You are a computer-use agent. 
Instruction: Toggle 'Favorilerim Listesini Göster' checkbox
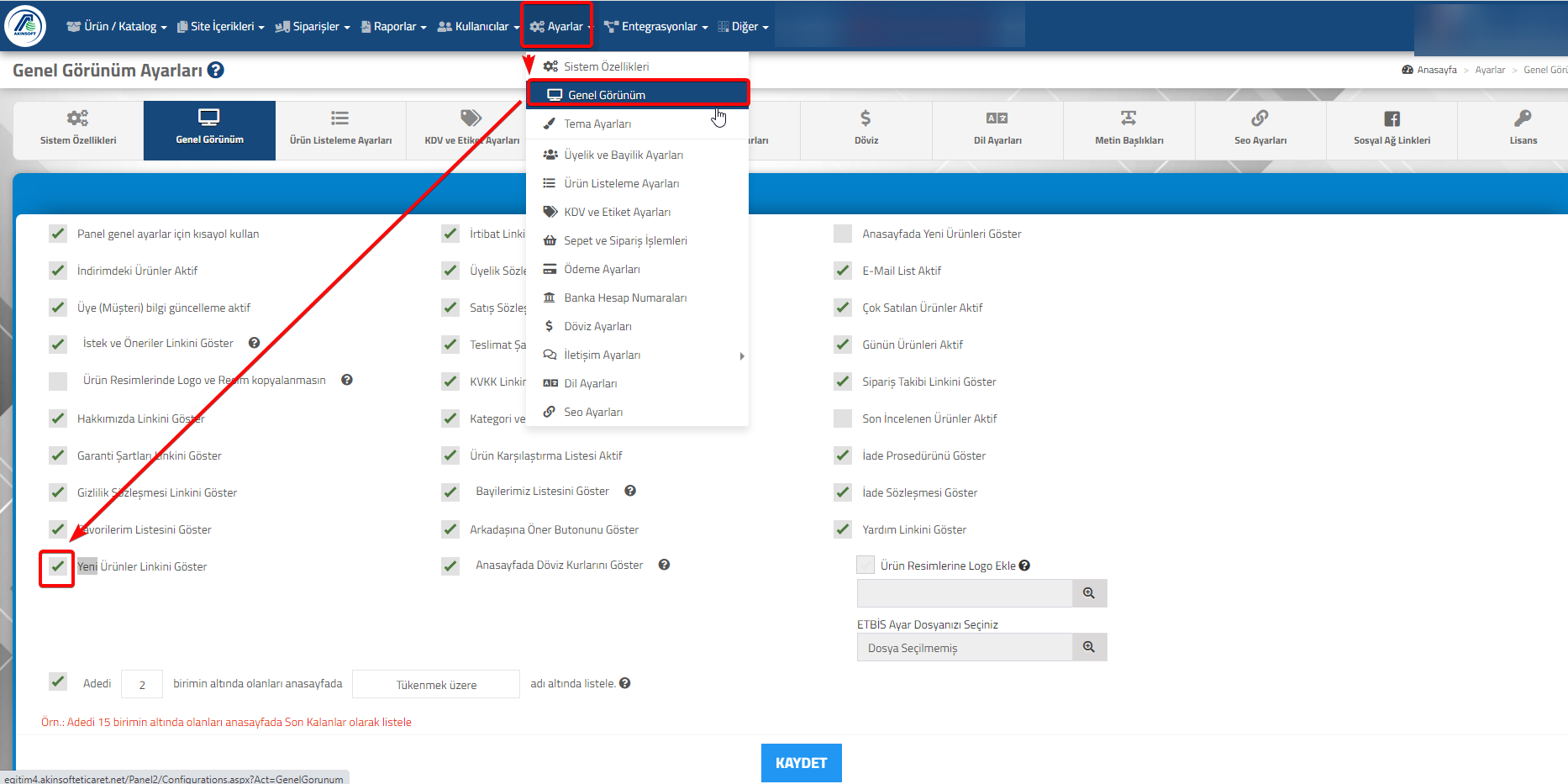coord(58,529)
